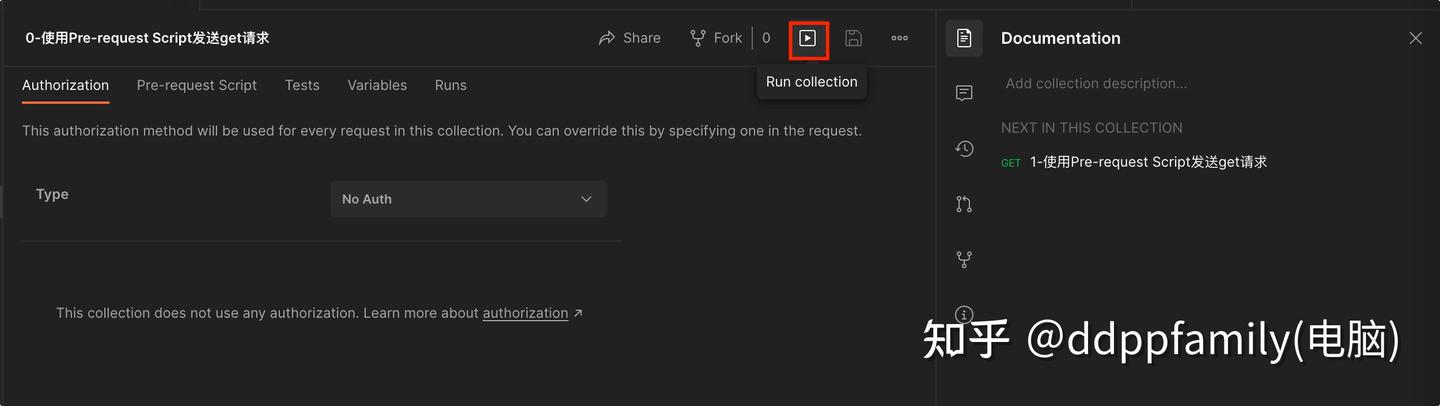This screenshot has width=1440, height=406.
Task: Switch to the Pre-request Script tab
Action: [x=197, y=86]
